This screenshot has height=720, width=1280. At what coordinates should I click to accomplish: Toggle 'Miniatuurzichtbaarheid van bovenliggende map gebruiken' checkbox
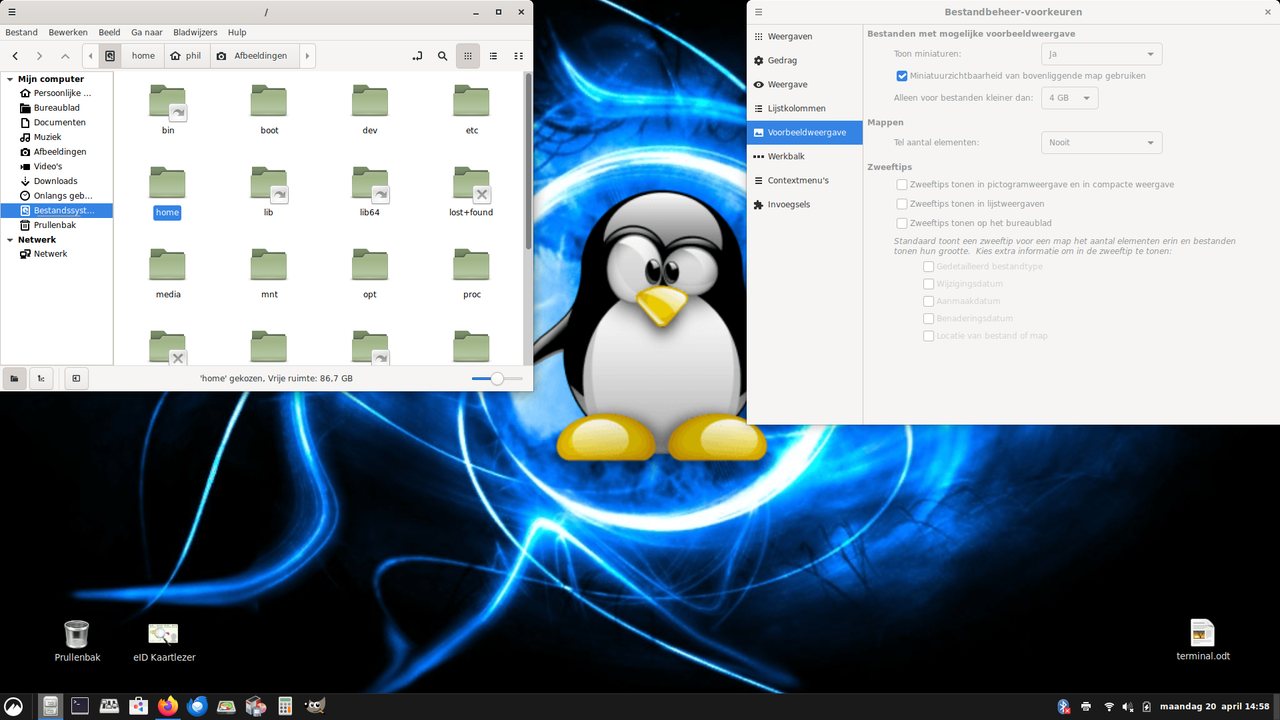902,76
